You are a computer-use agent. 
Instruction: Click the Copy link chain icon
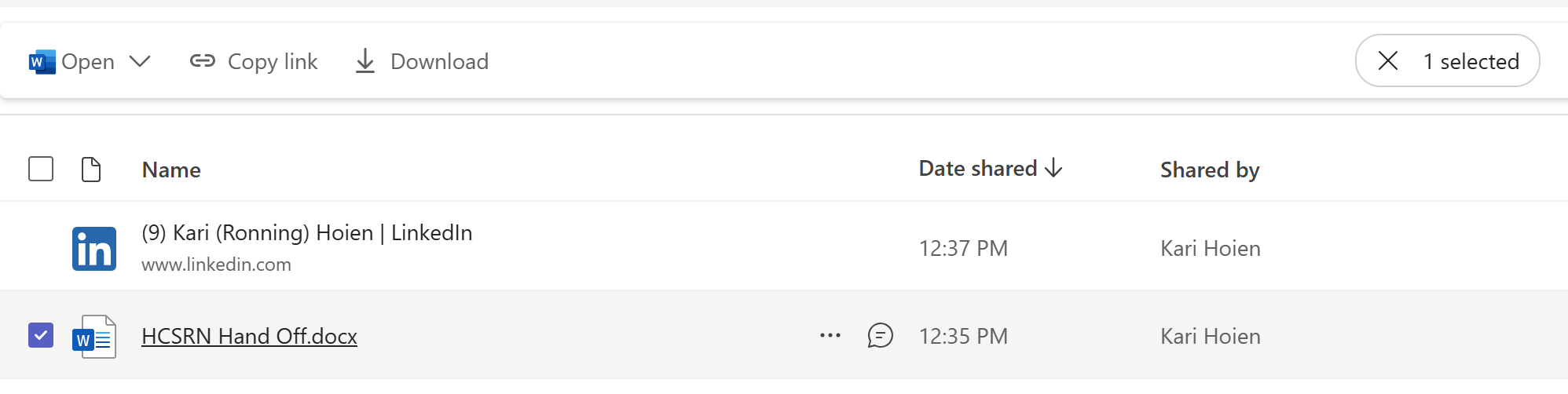click(x=203, y=61)
